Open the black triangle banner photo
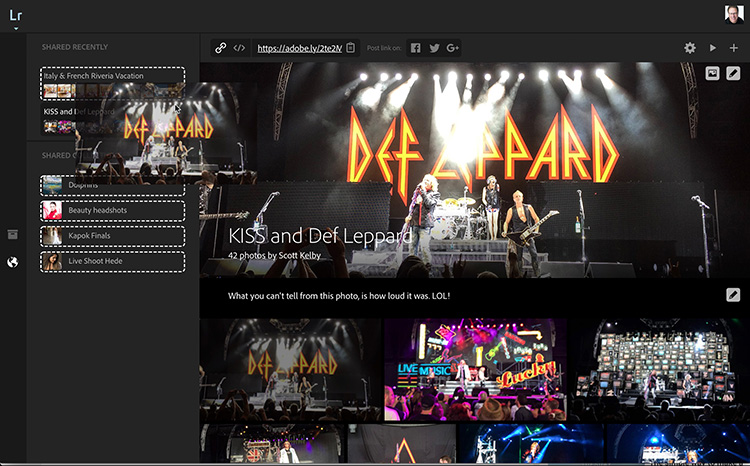The height and width of the screenshot is (466, 750). coord(402,443)
